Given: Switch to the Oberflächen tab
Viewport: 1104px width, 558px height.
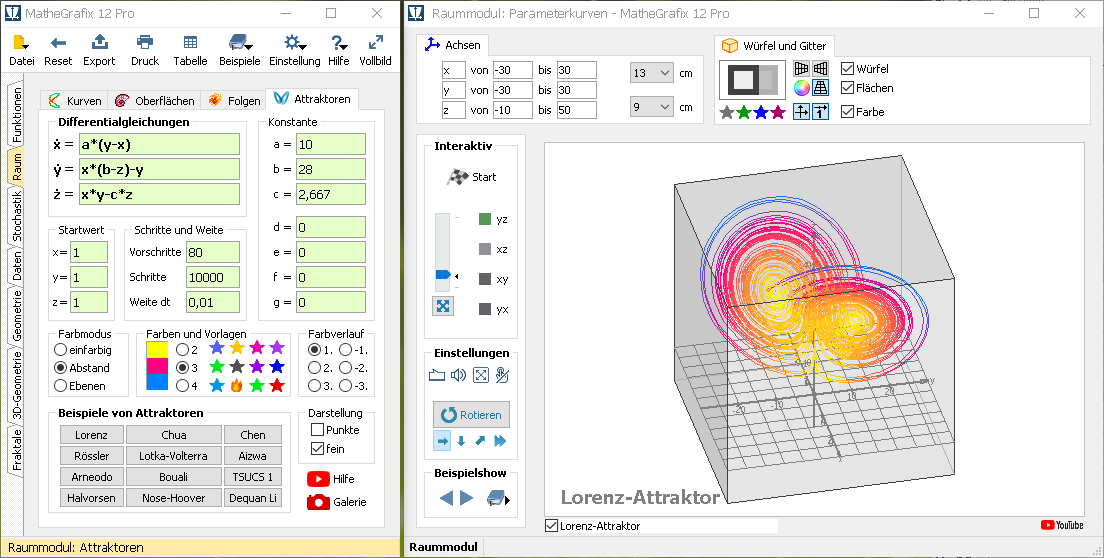Looking at the screenshot, I should (154, 101).
